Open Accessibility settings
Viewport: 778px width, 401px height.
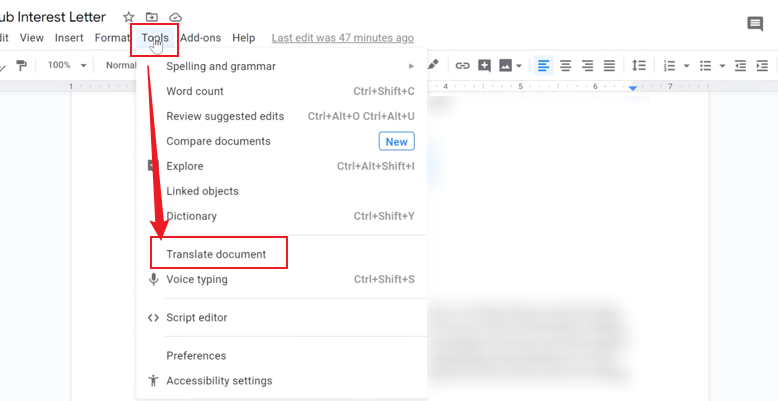point(281,381)
